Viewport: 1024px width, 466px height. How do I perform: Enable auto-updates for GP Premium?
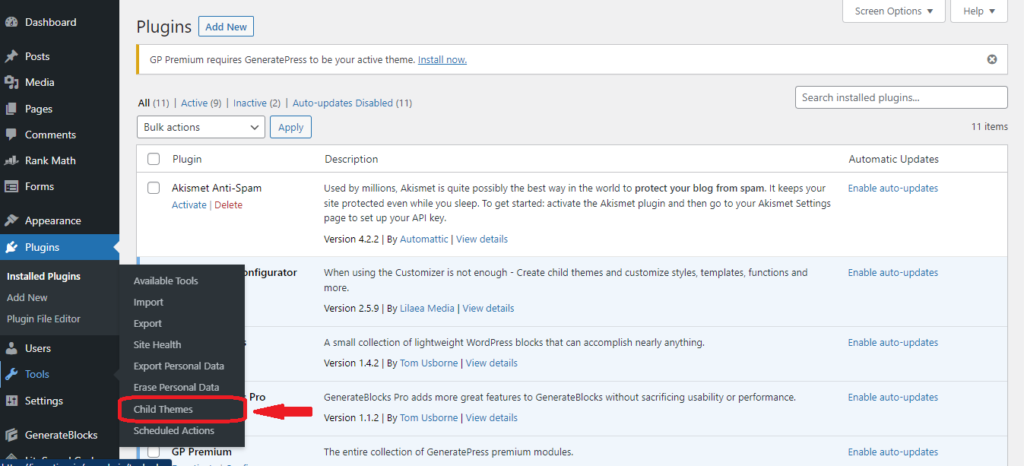(893, 452)
